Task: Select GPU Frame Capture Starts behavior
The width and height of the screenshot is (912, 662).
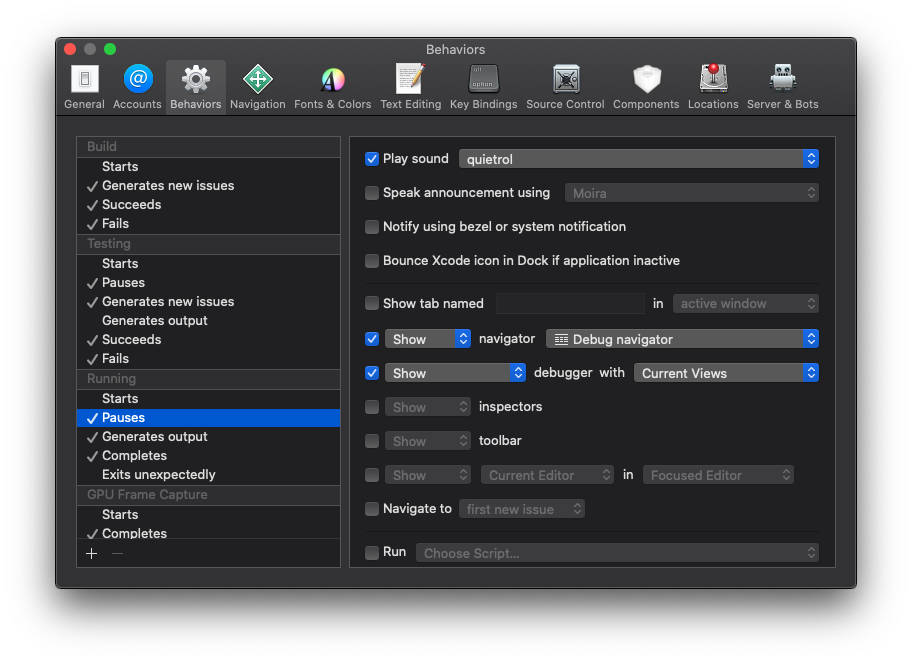Action: pyautogui.click(x=208, y=515)
